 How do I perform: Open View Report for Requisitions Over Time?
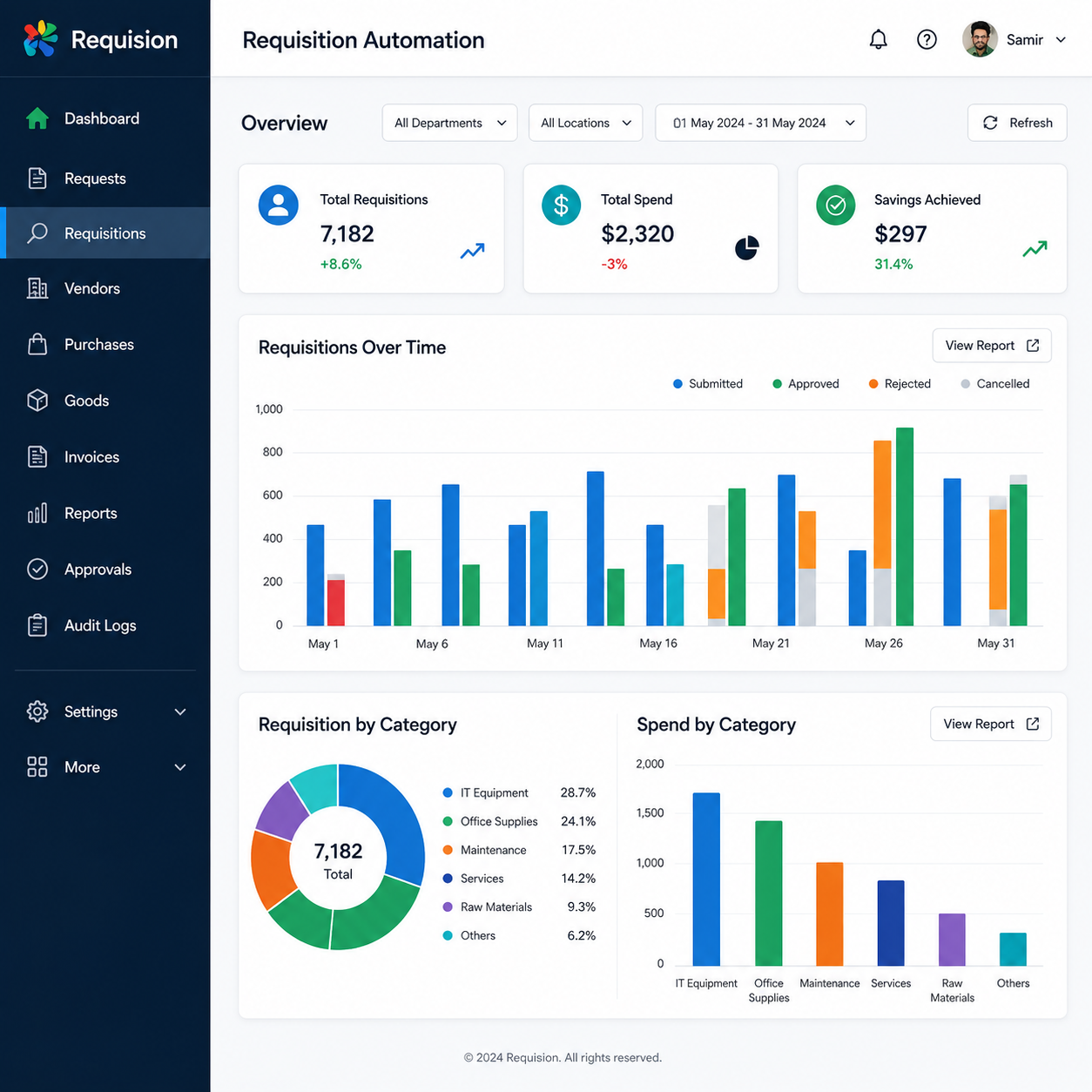pos(992,346)
